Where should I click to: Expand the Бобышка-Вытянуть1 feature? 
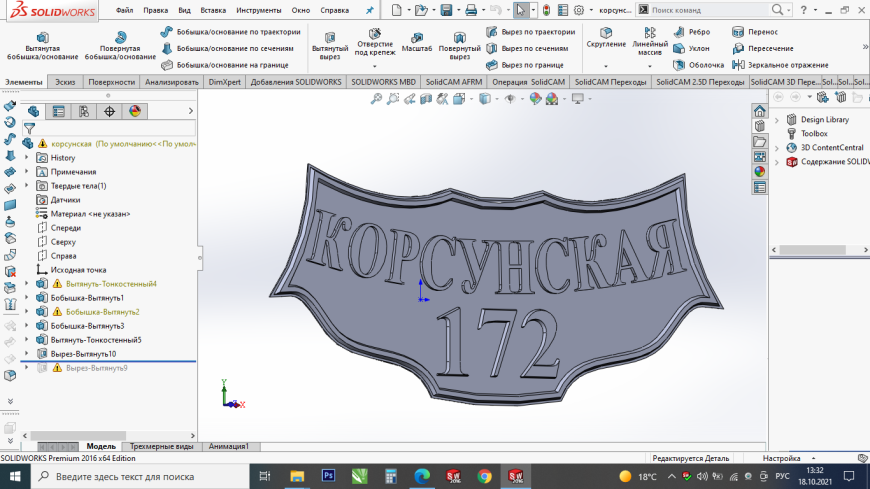coord(27,298)
